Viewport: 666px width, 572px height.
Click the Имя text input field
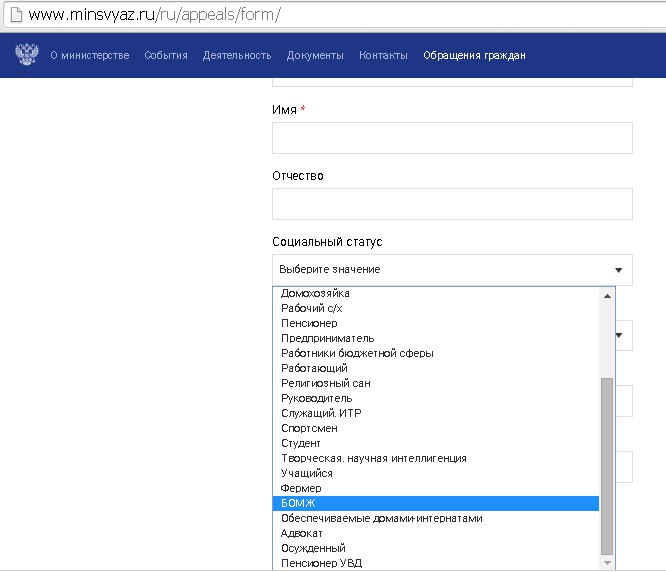click(x=452, y=138)
